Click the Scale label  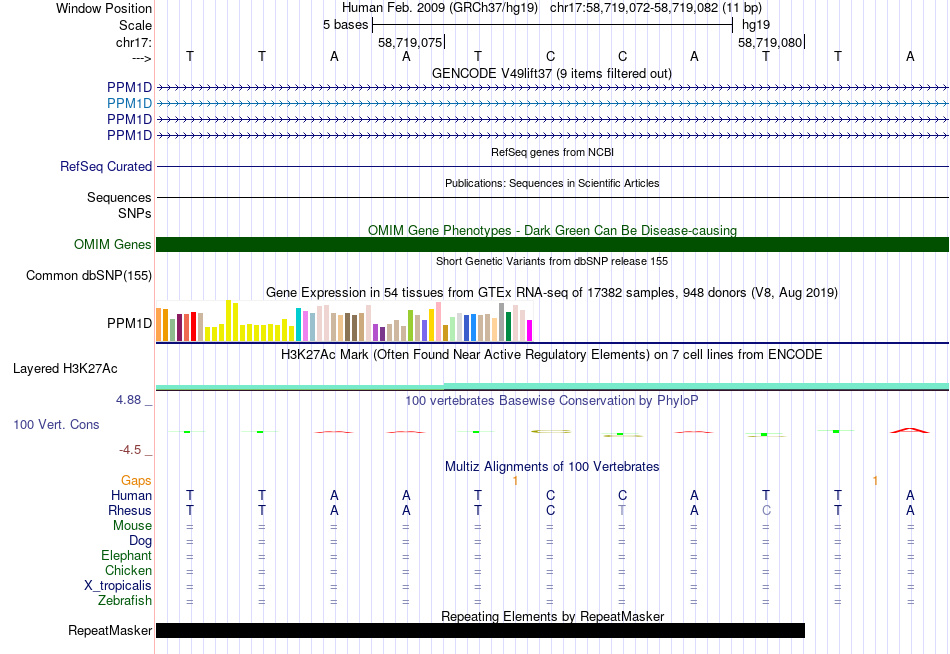(x=135, y=25)
